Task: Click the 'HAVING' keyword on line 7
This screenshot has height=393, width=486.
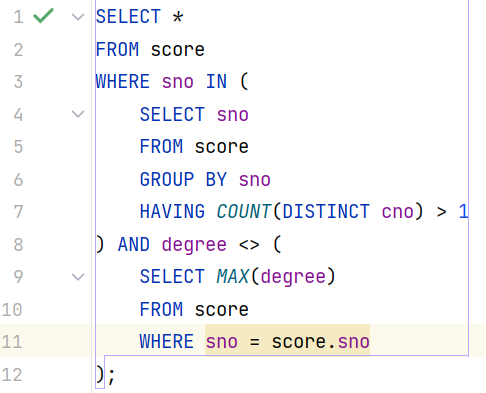Action: pyautogui.click(x=172, y=212)
